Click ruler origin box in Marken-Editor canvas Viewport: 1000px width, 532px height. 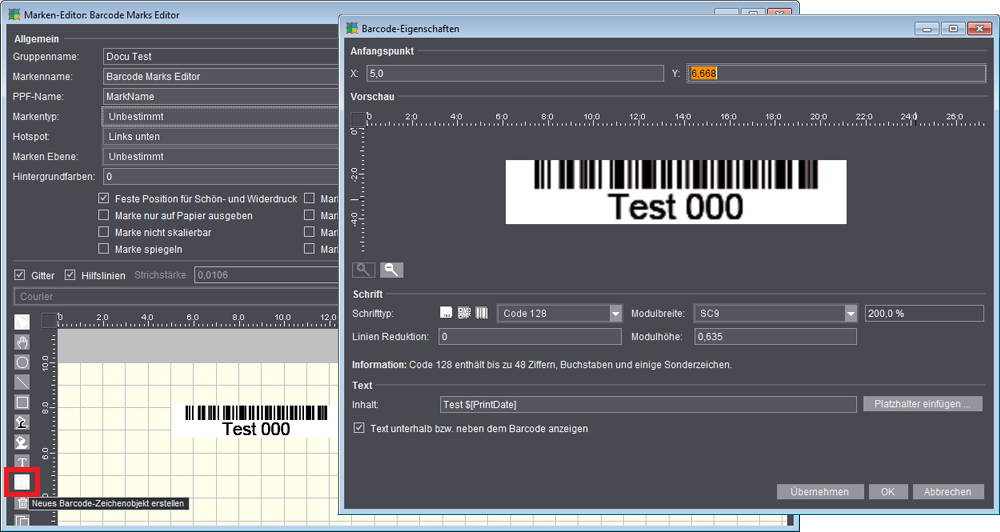[x=49, y=320]
